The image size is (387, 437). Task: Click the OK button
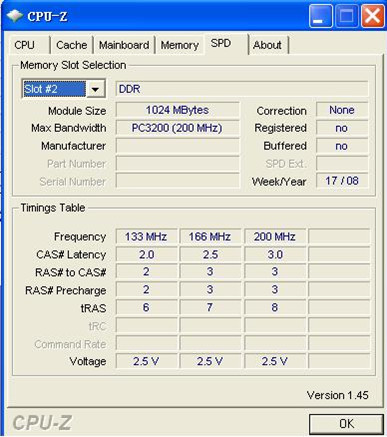[346, 424]
